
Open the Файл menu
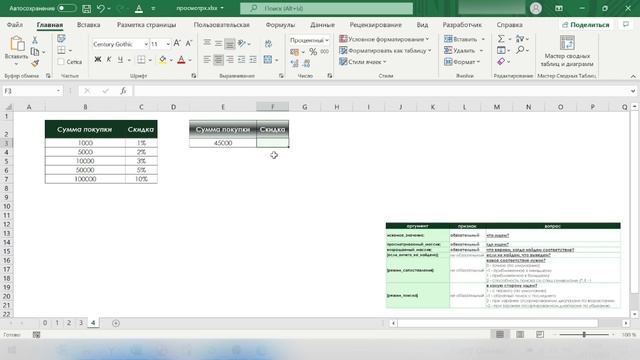[x=15, y=25]
